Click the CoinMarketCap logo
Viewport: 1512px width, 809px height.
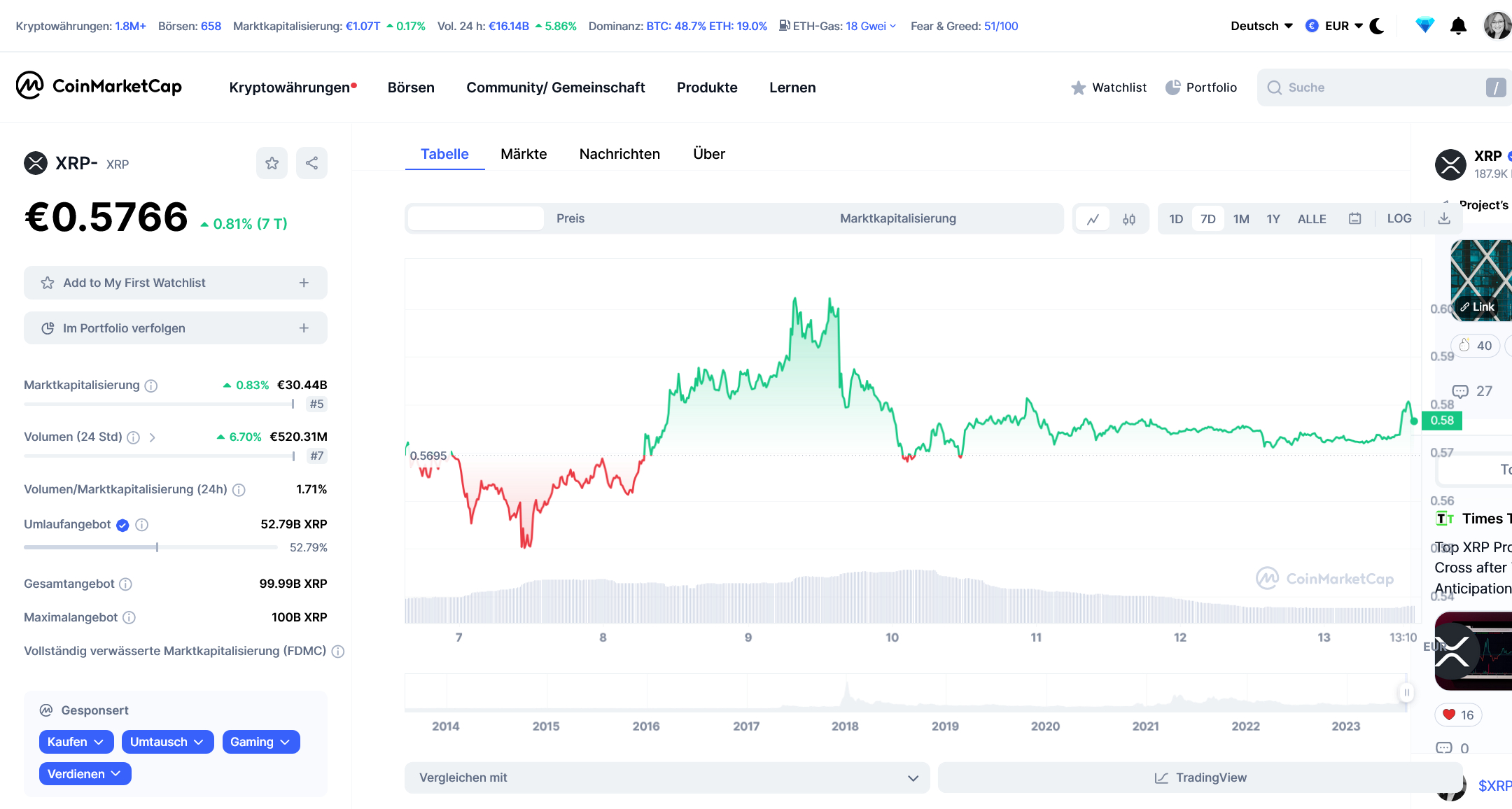pos(99,86)
